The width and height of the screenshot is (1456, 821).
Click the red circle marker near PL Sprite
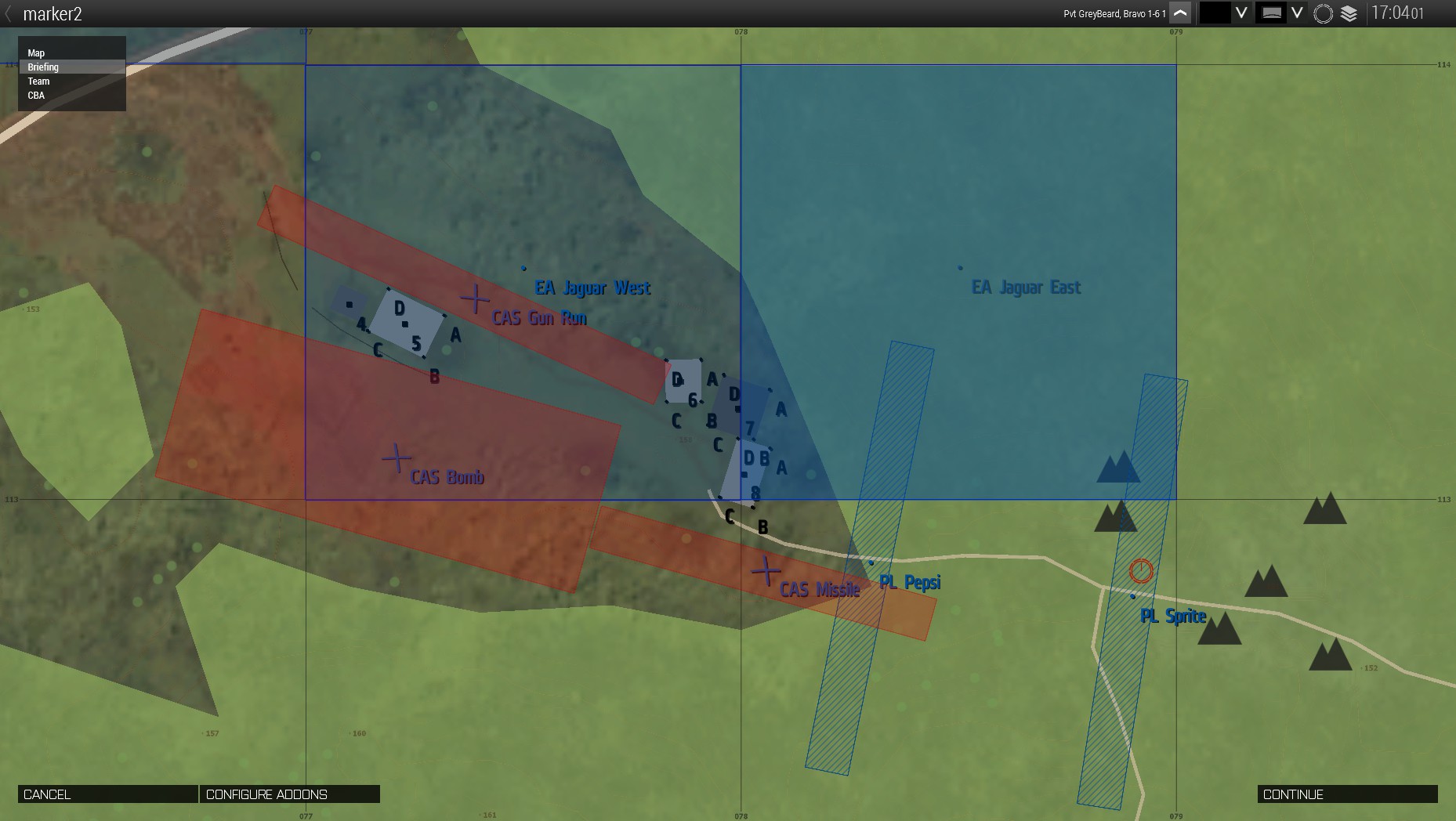click(1141, 571)
